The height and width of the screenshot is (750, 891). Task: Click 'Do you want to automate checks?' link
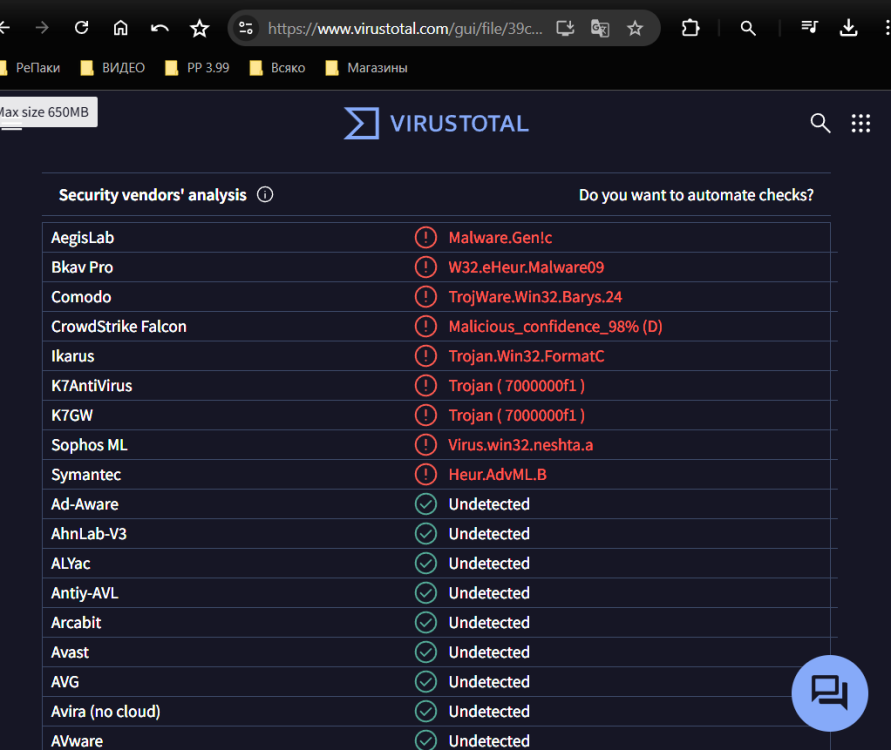click(x=696, y=195)
